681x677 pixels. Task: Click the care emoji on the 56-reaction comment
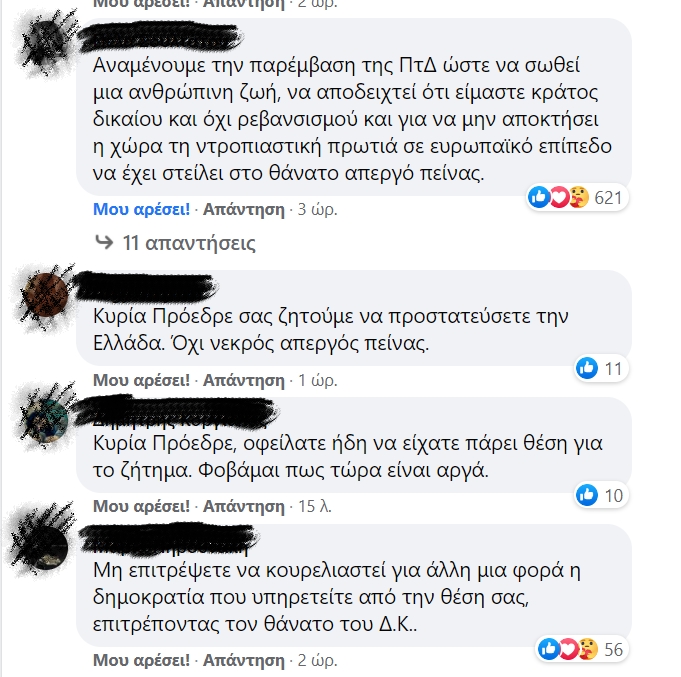coord(588,649)
